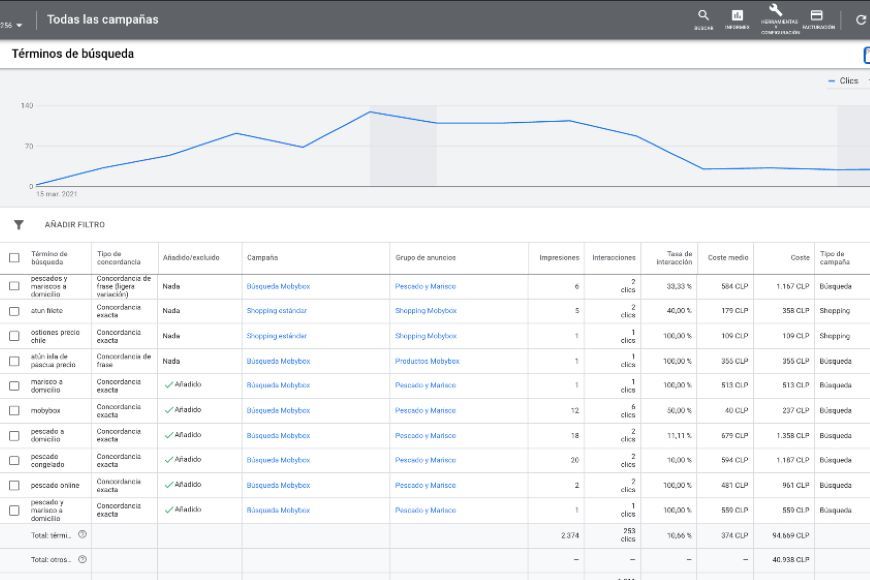Open Búsqueda Mobybox link in pescados y mariscos row
This screenshot has width=870, height=580.
tap(278, 286)
